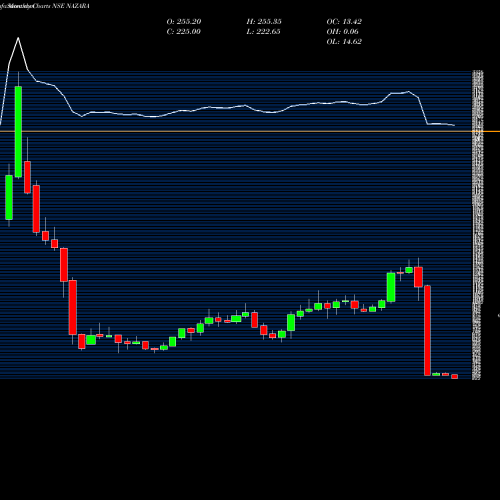Click the price axis scale on right edge

click(478, 225)
